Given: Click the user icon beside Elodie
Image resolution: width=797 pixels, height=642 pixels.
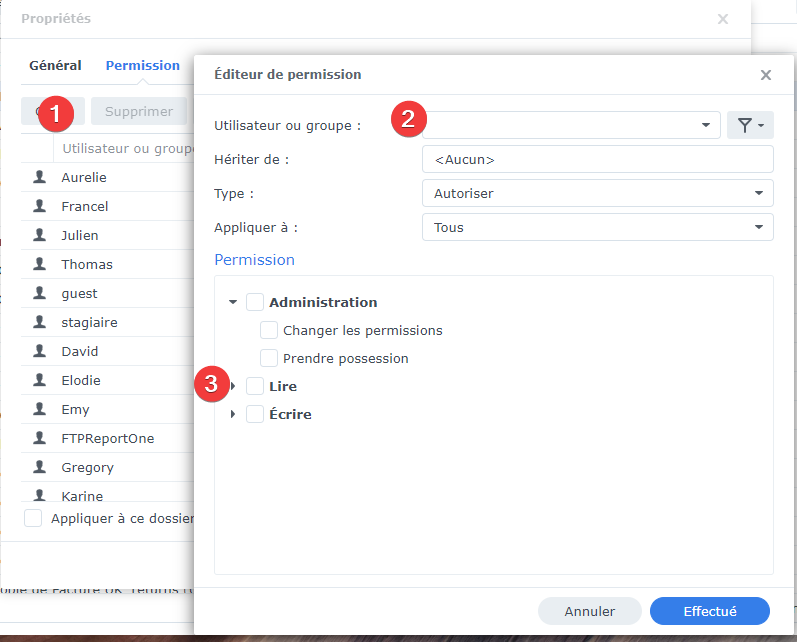Looking at the screenshot, I should 40,380.
